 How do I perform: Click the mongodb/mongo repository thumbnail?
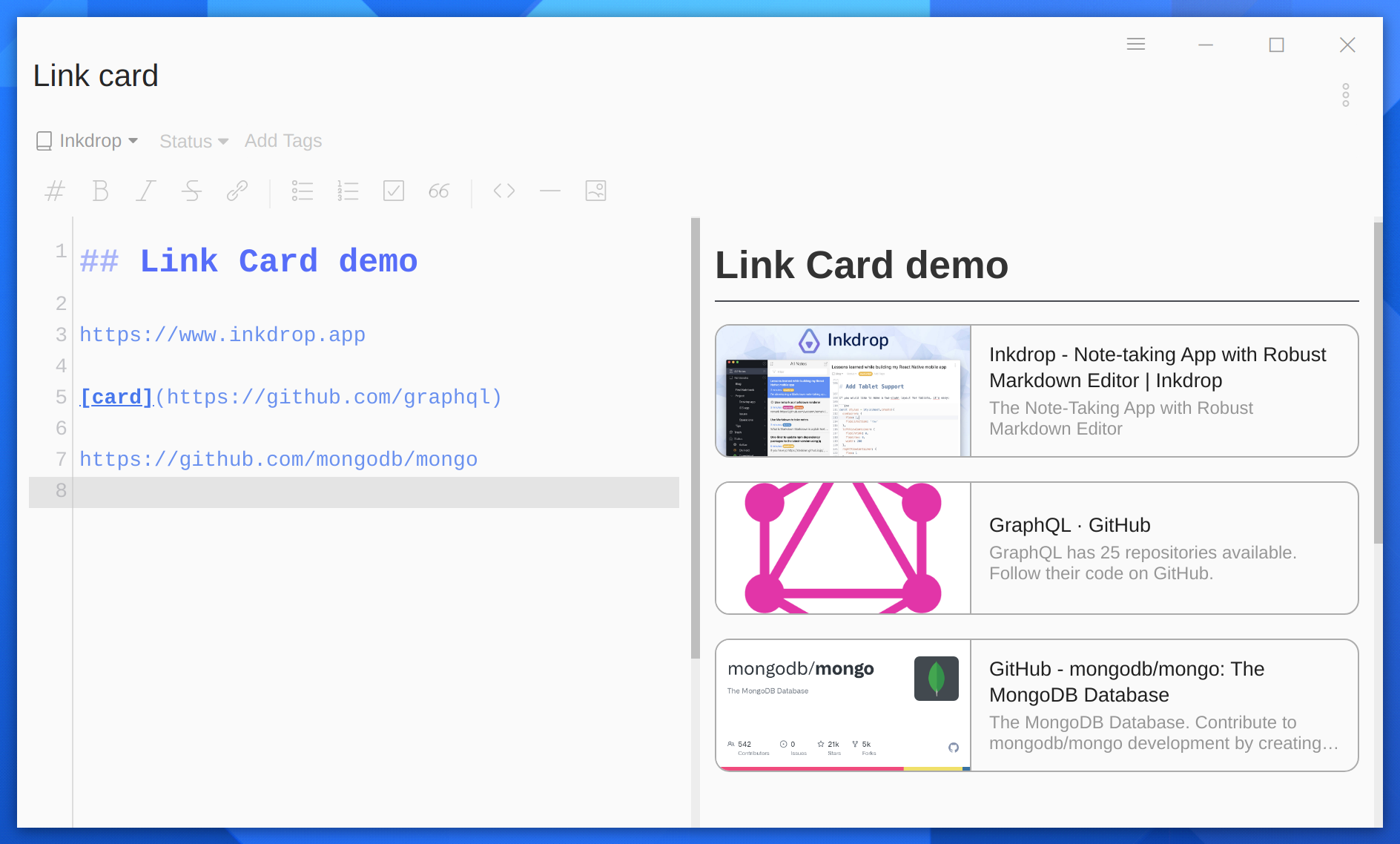pos(843,705)
